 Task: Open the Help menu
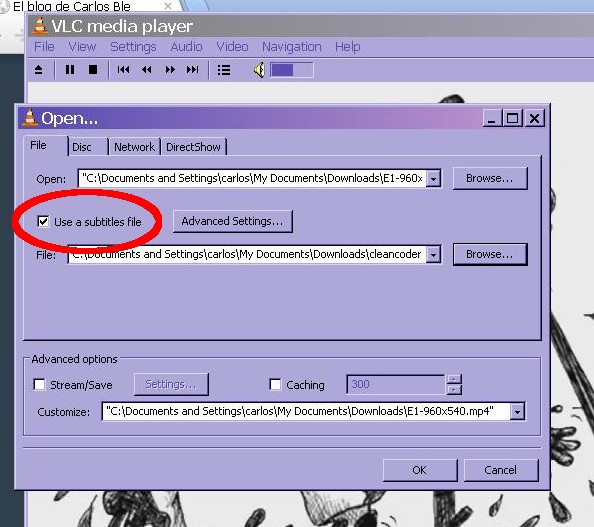(x=348, y=47)
